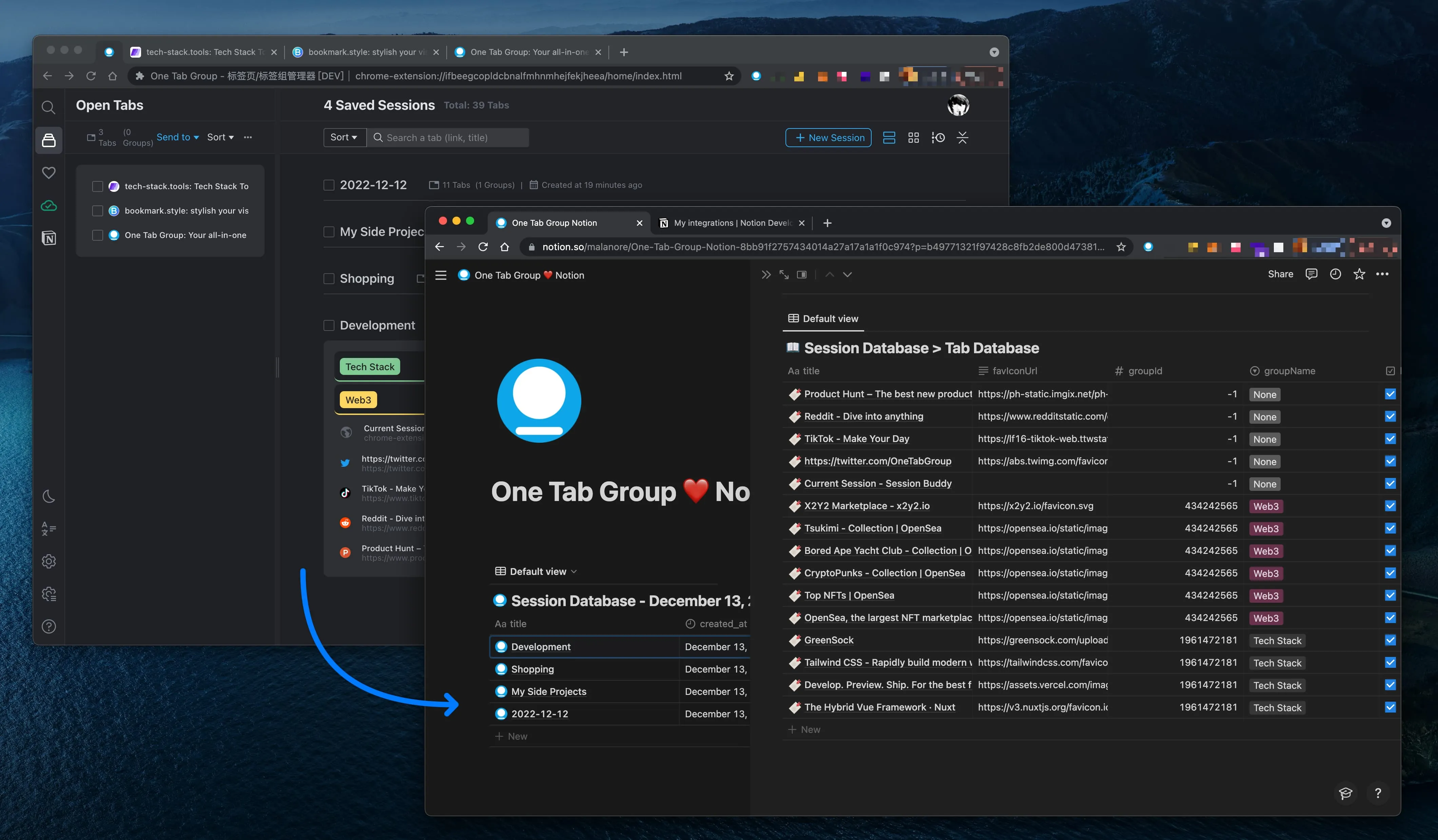The image size is (1438, 840).
Task: Open session history with the clock icon
Action: [x=938, y=137]
